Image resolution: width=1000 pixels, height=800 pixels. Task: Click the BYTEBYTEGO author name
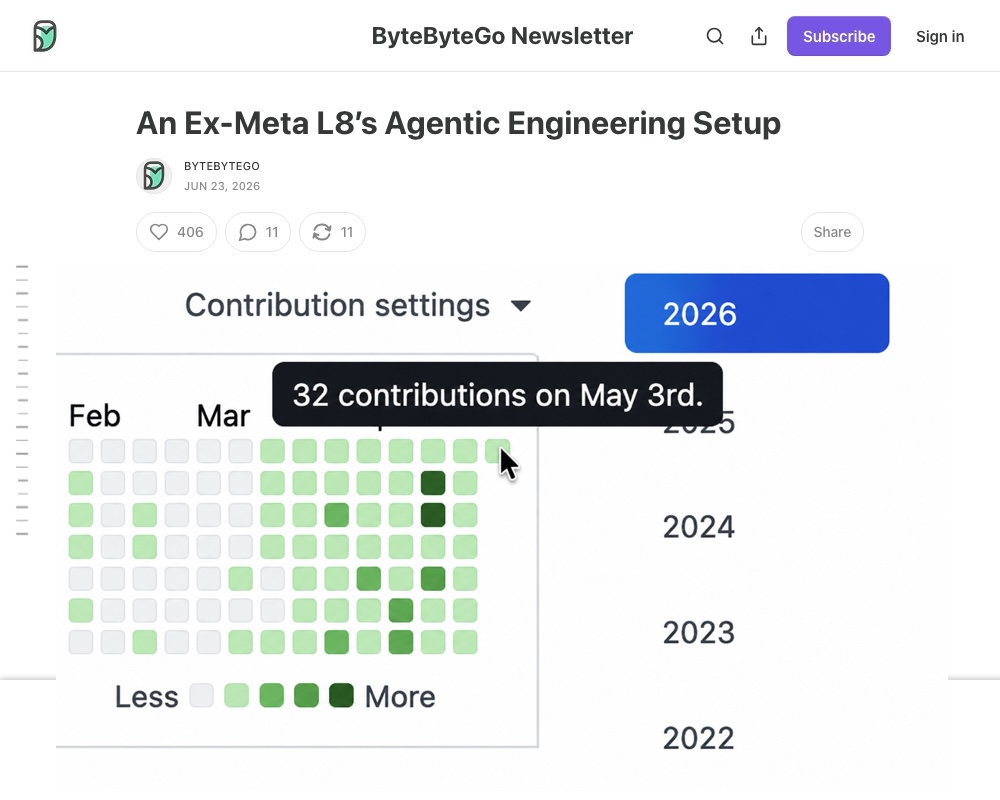coord(222,166)
